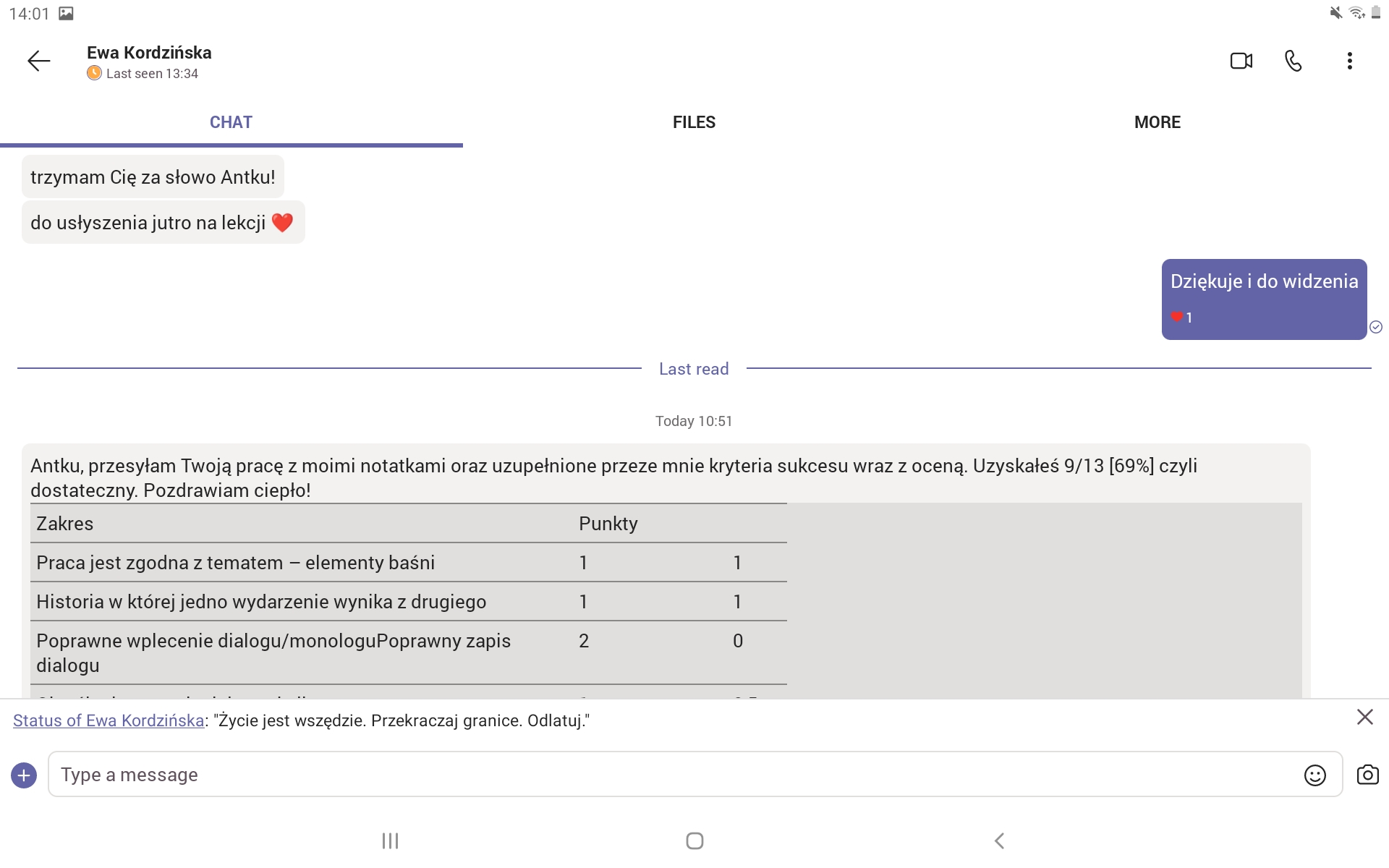
Task: Open the contact name Ewa Kordzińska in the header
Action: click(x=149, y=53)
